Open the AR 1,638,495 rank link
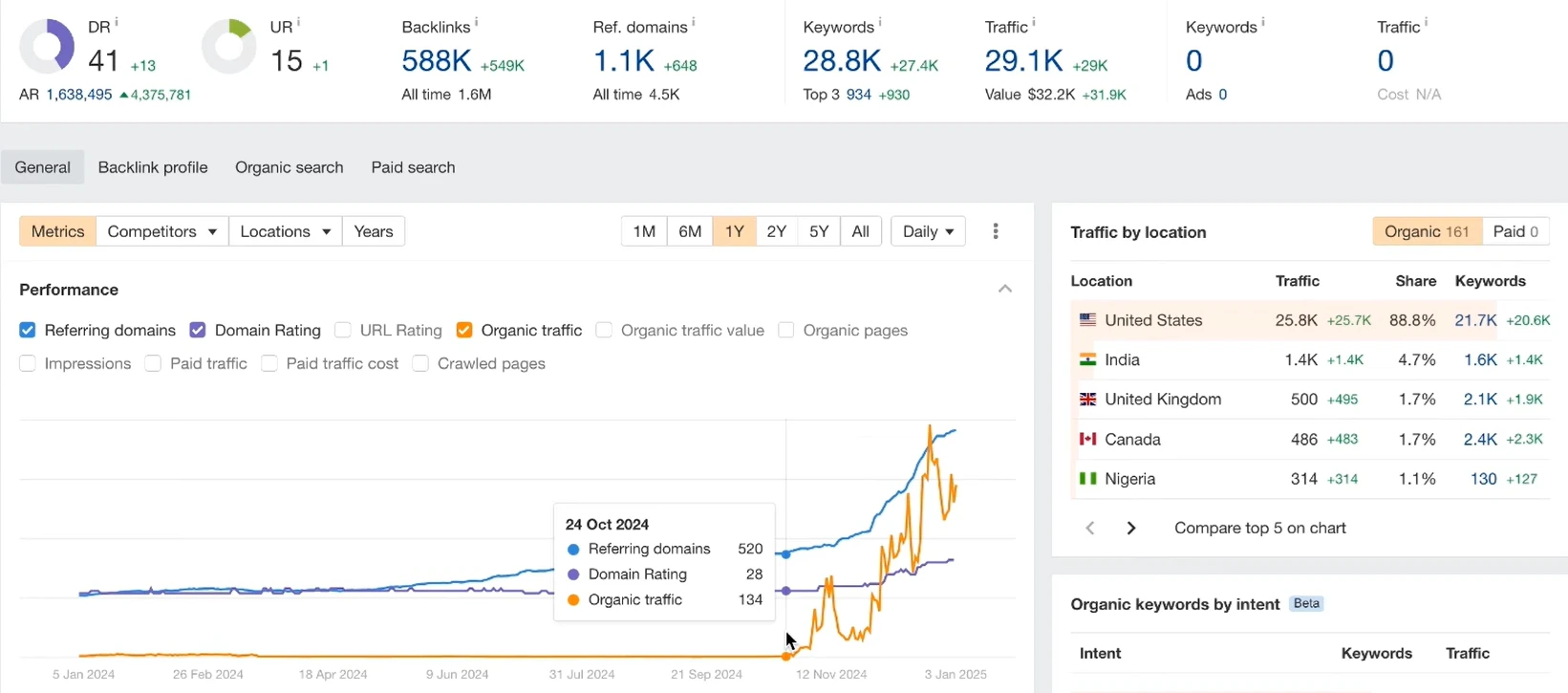Screen dimensions: 1568x693 pos(78,95)
